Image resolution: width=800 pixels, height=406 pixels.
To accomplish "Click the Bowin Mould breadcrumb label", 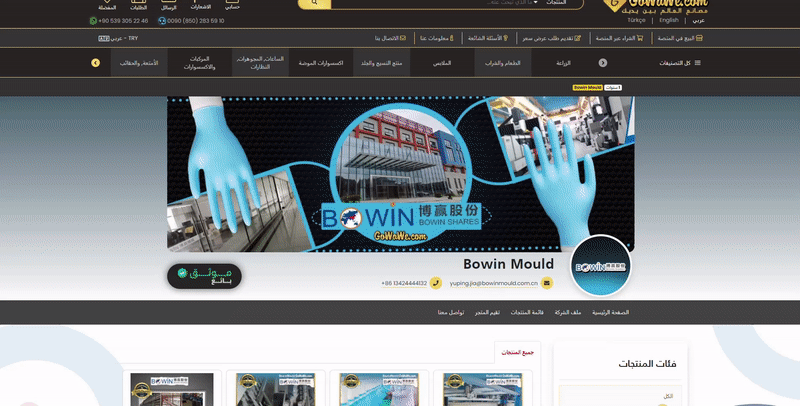I will [587, 88].
